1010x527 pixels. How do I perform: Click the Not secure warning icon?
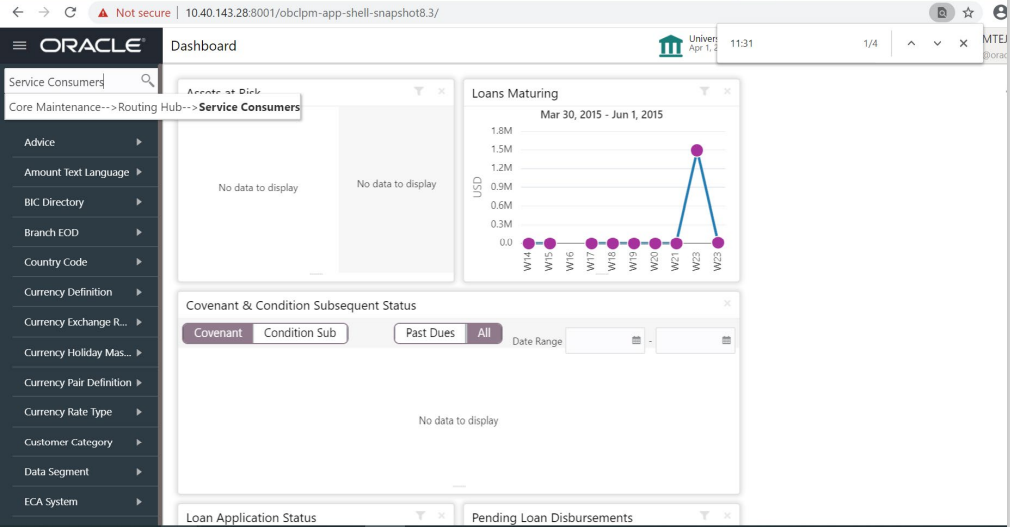(x=102, y=13)
